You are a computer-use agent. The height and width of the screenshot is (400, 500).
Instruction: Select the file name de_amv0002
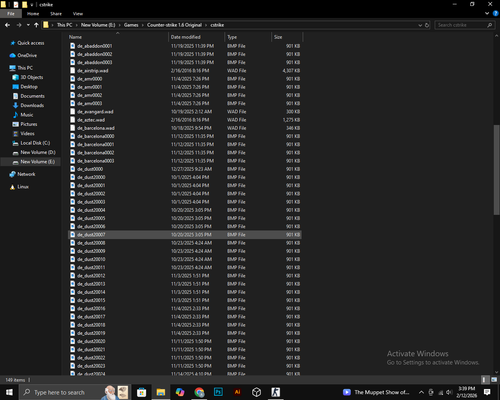pos(90,95)
